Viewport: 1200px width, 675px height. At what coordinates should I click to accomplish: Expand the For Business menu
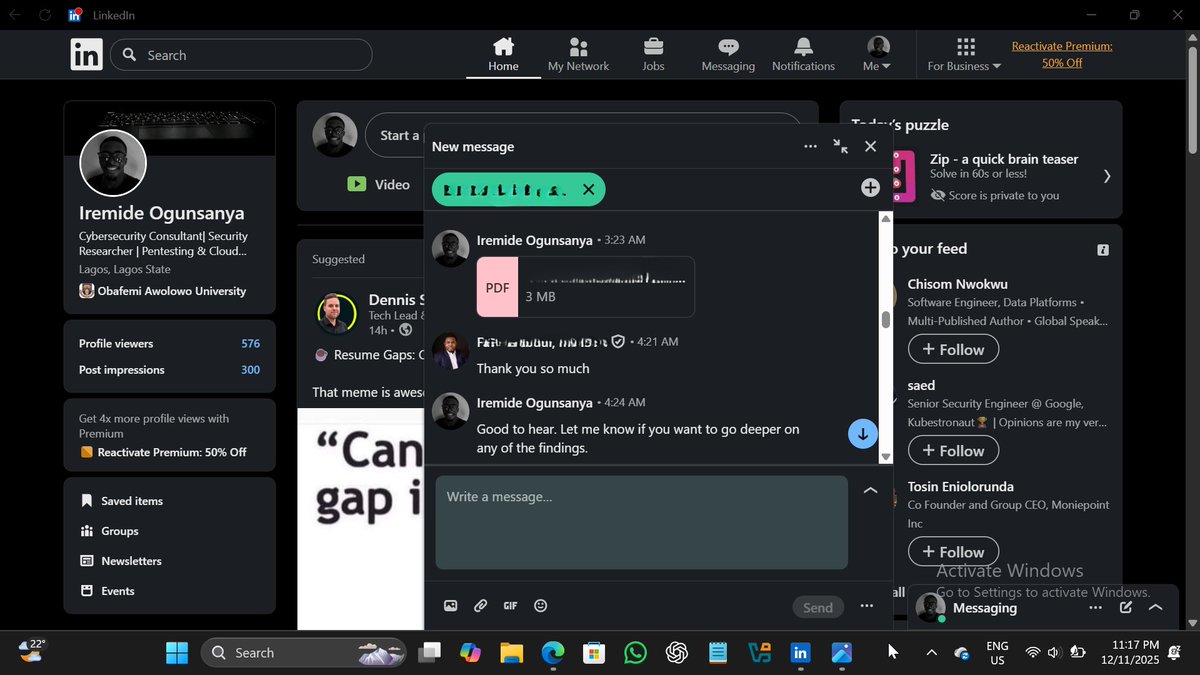964,54
